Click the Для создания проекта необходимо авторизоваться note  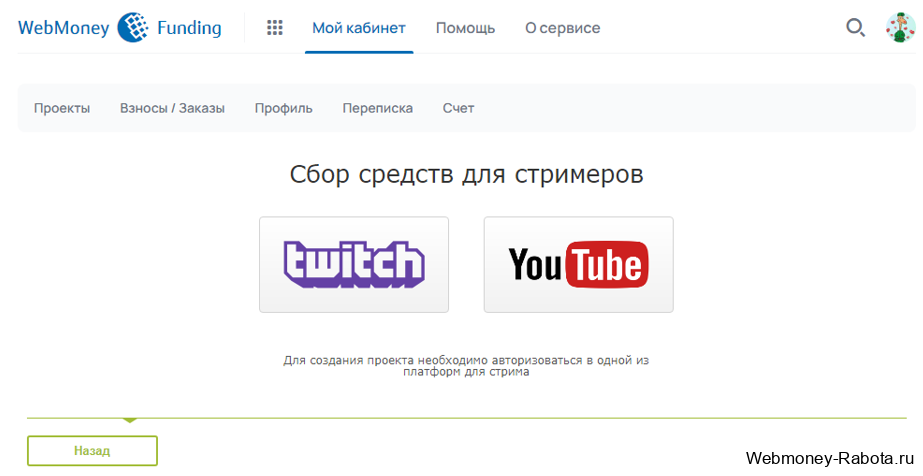pyautogui.click(x=466, y=365)
